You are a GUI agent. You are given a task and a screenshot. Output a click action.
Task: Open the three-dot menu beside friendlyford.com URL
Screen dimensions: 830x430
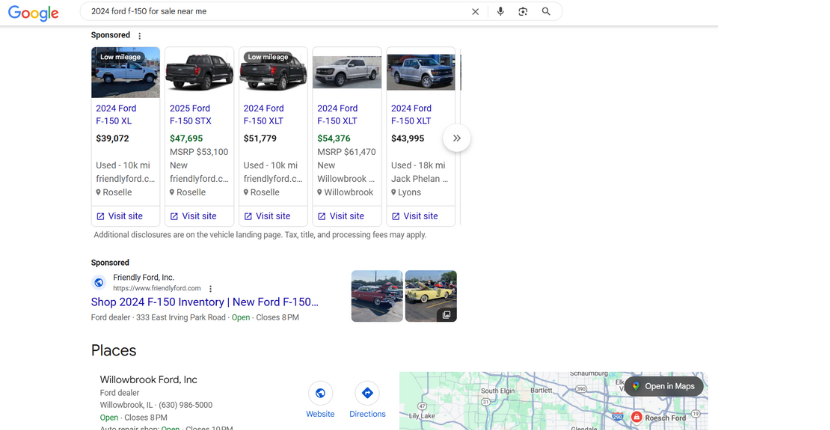(211, 289)
